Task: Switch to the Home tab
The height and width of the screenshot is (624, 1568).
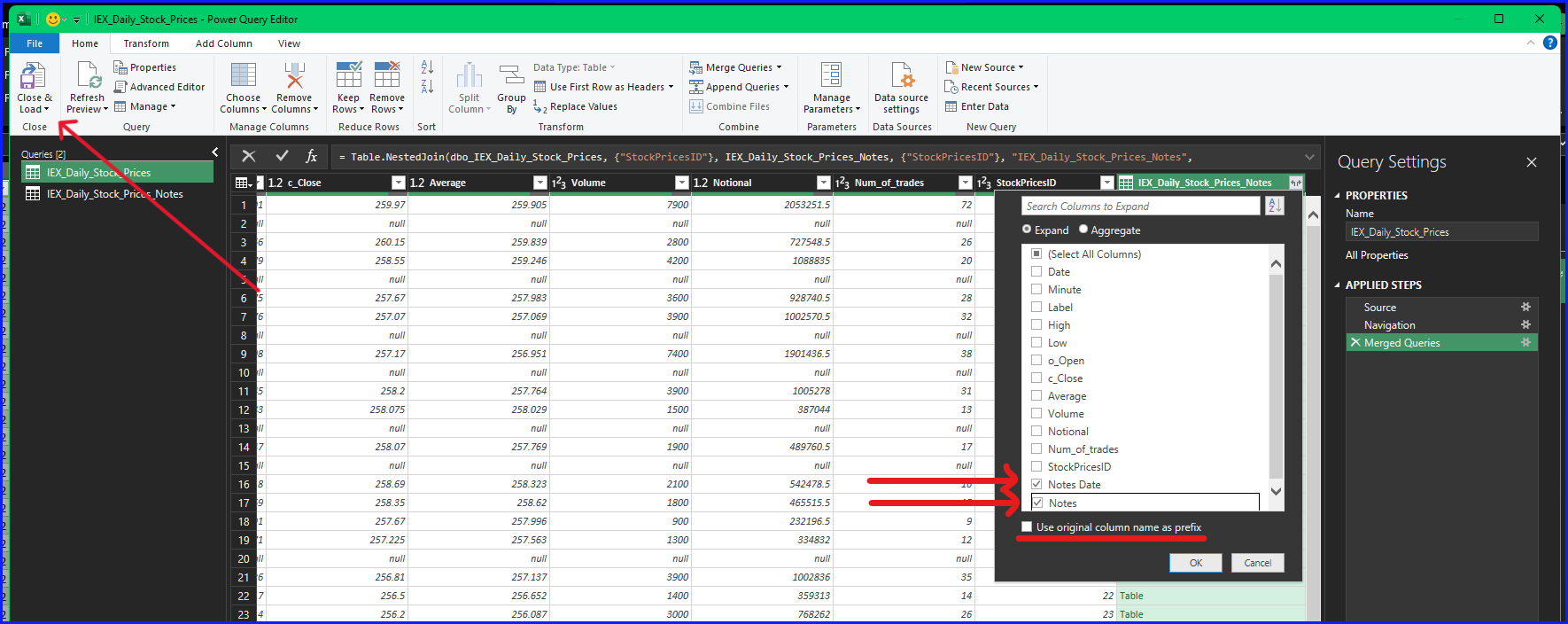Action: tap(85, 43)
